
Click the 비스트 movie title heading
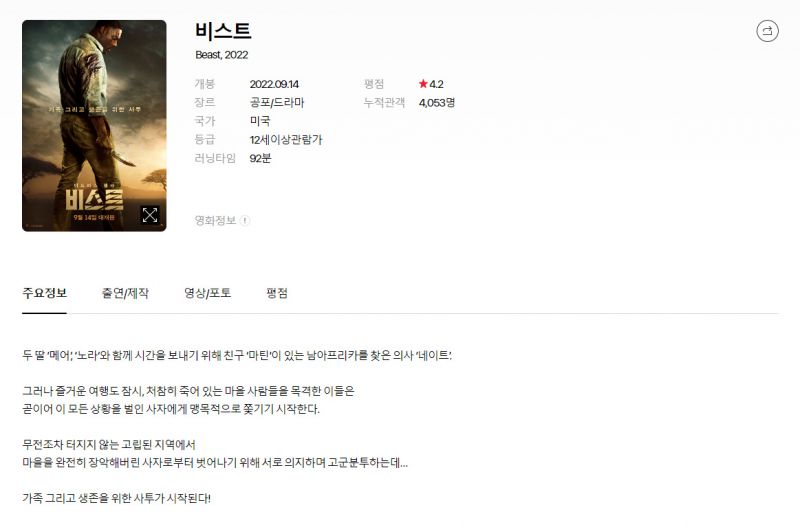coord(223,31)
